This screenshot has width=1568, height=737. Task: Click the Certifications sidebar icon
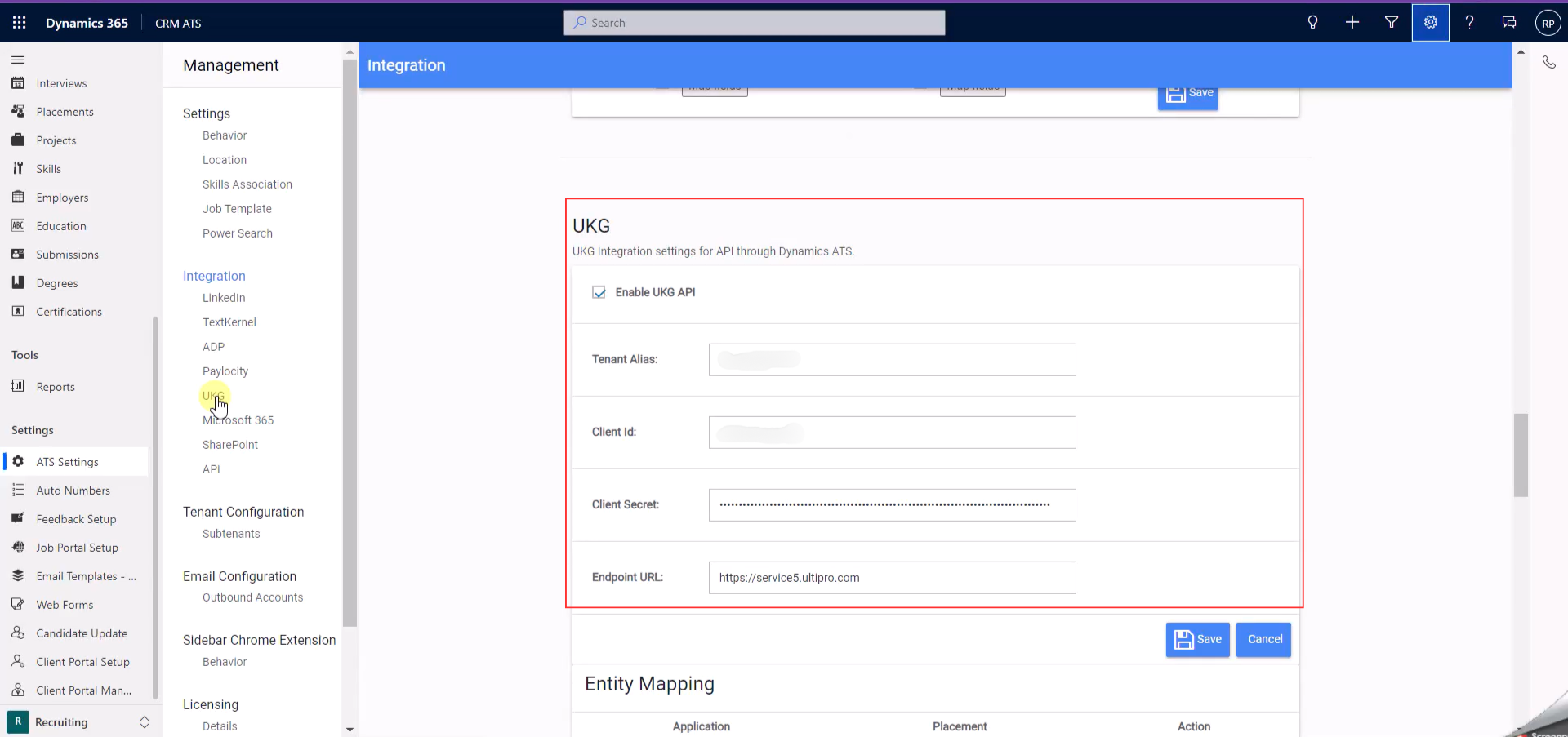[x=18, y=312]
